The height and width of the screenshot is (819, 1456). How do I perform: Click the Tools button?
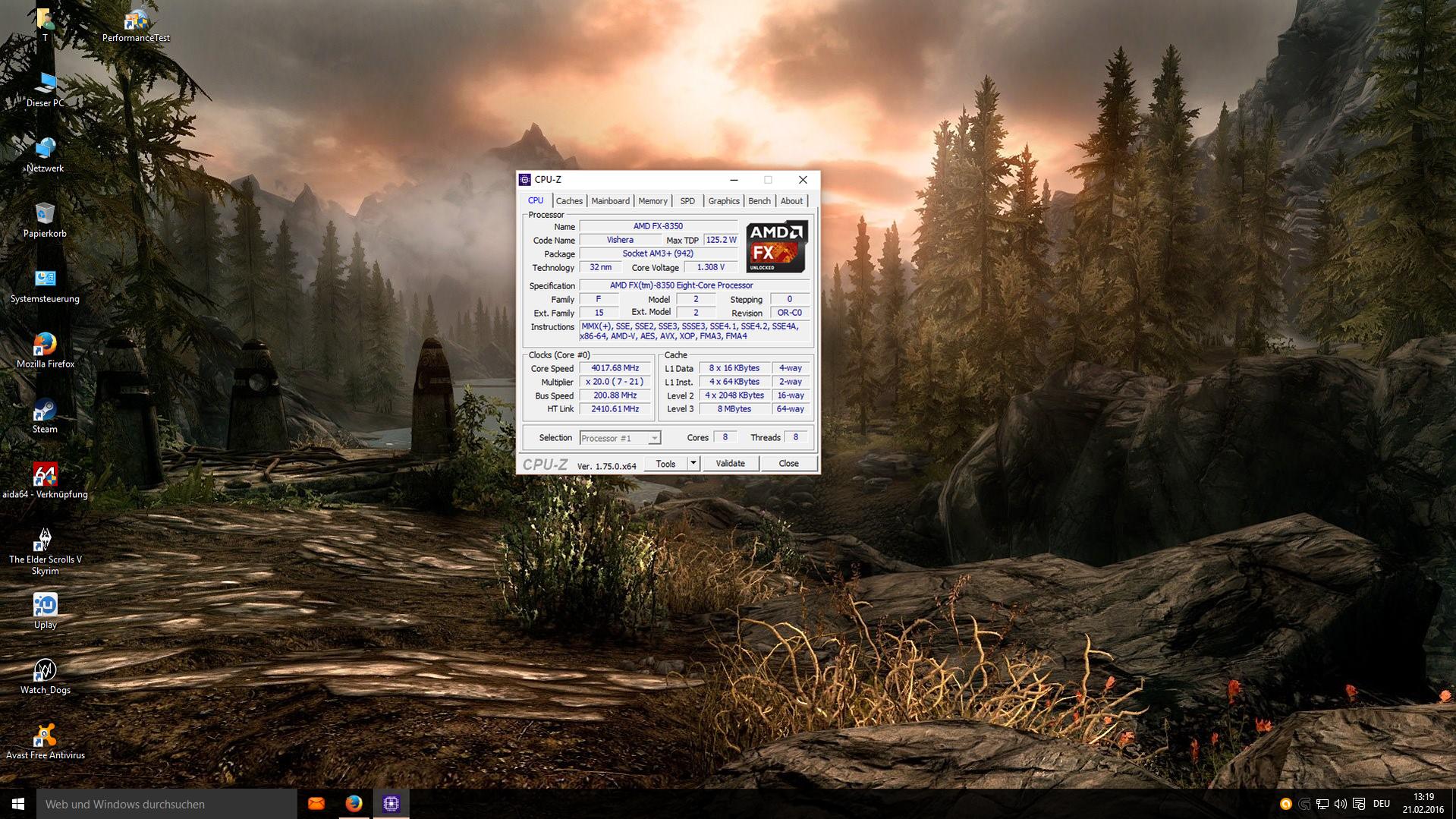(665, 464)
